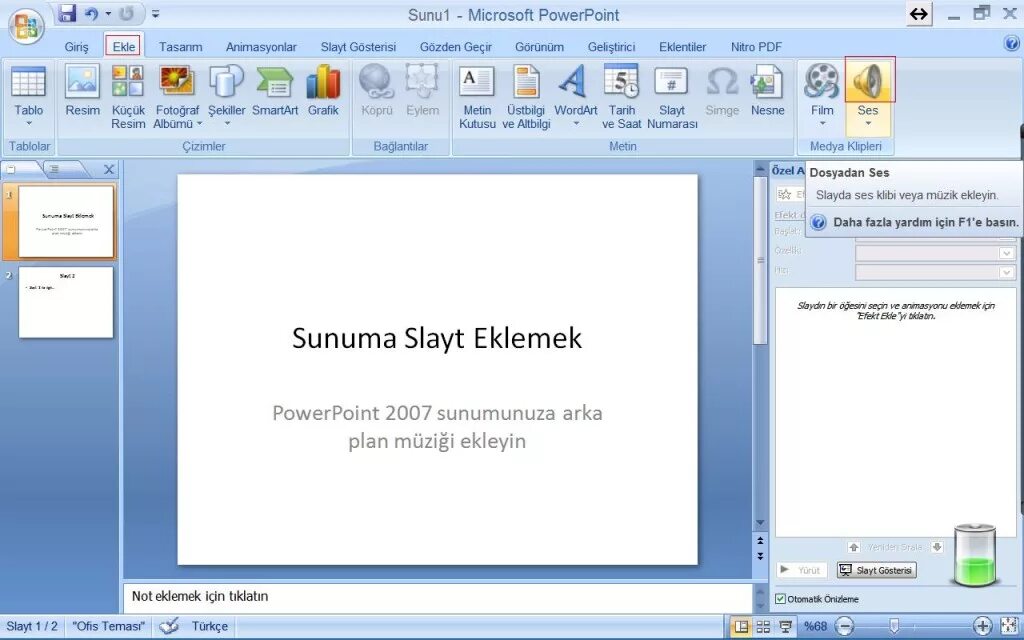
Task: Insert Slayt Numarası
Action: pos(672,97)
